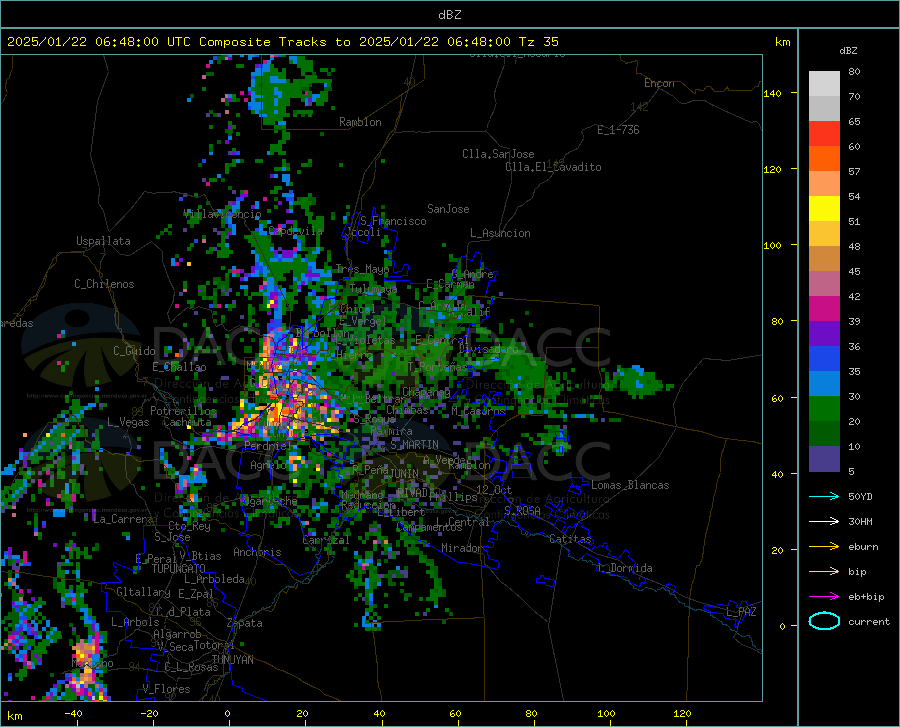900x727 pixels.
Task: Pick the topmost light gray legend swatch
Action: point(824,84)
